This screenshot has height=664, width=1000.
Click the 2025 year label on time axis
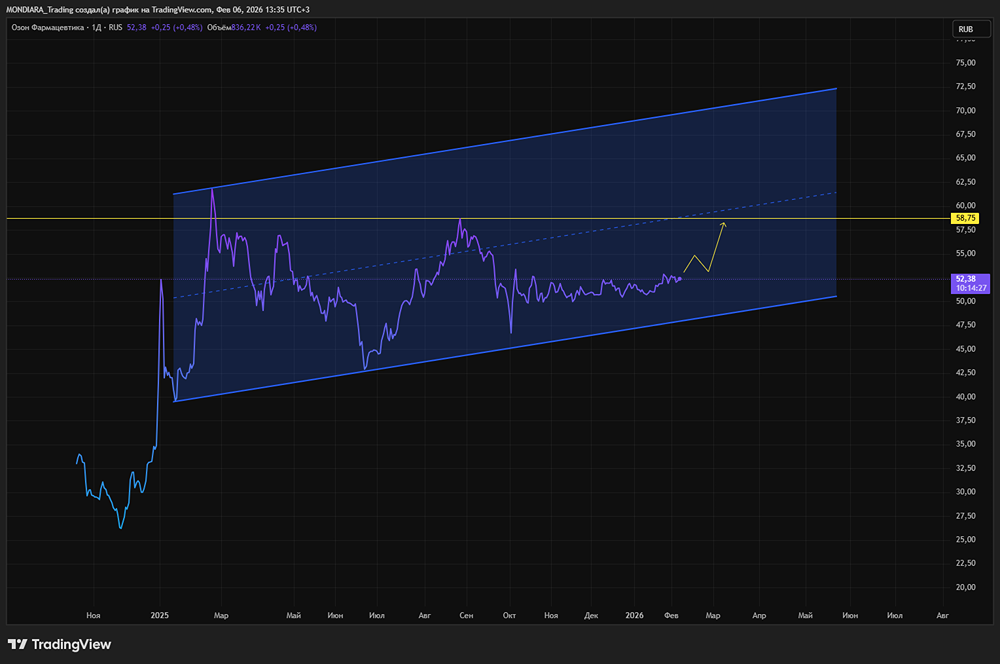pyautogui.click(x=159, y=616)
